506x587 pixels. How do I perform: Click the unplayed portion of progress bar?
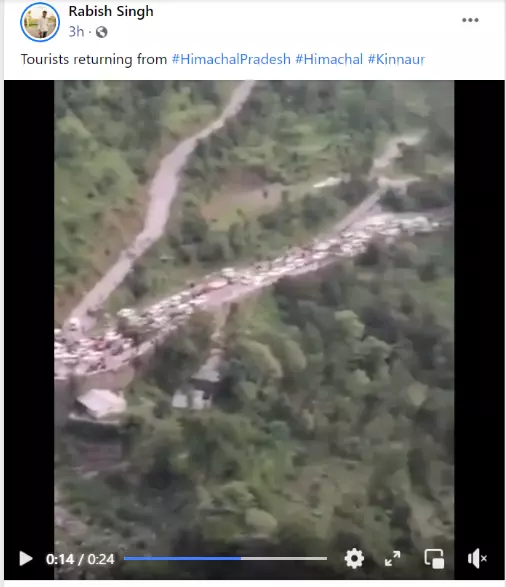pyautogui.click(x=284, y=559)
